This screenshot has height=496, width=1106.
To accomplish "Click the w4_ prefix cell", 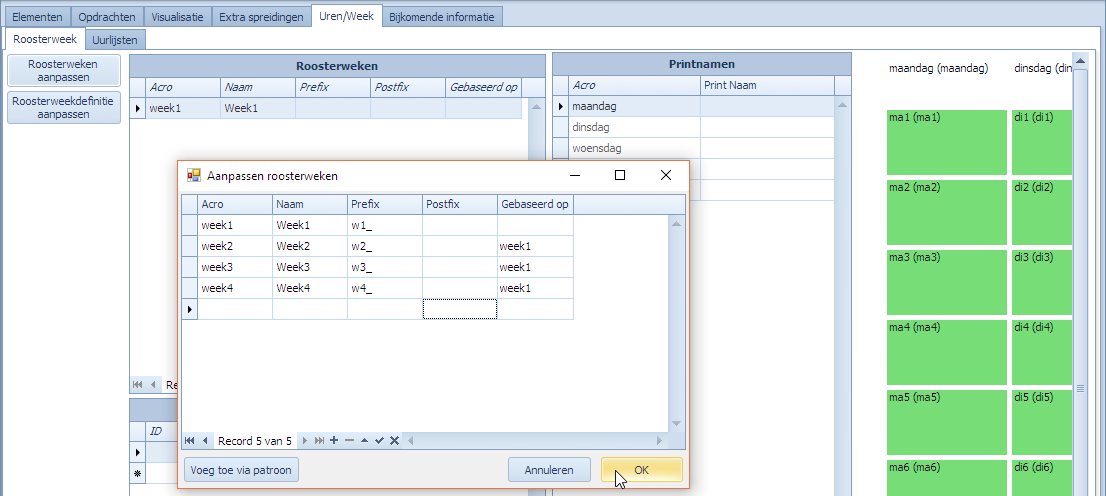I will click(x=384, y=288).
